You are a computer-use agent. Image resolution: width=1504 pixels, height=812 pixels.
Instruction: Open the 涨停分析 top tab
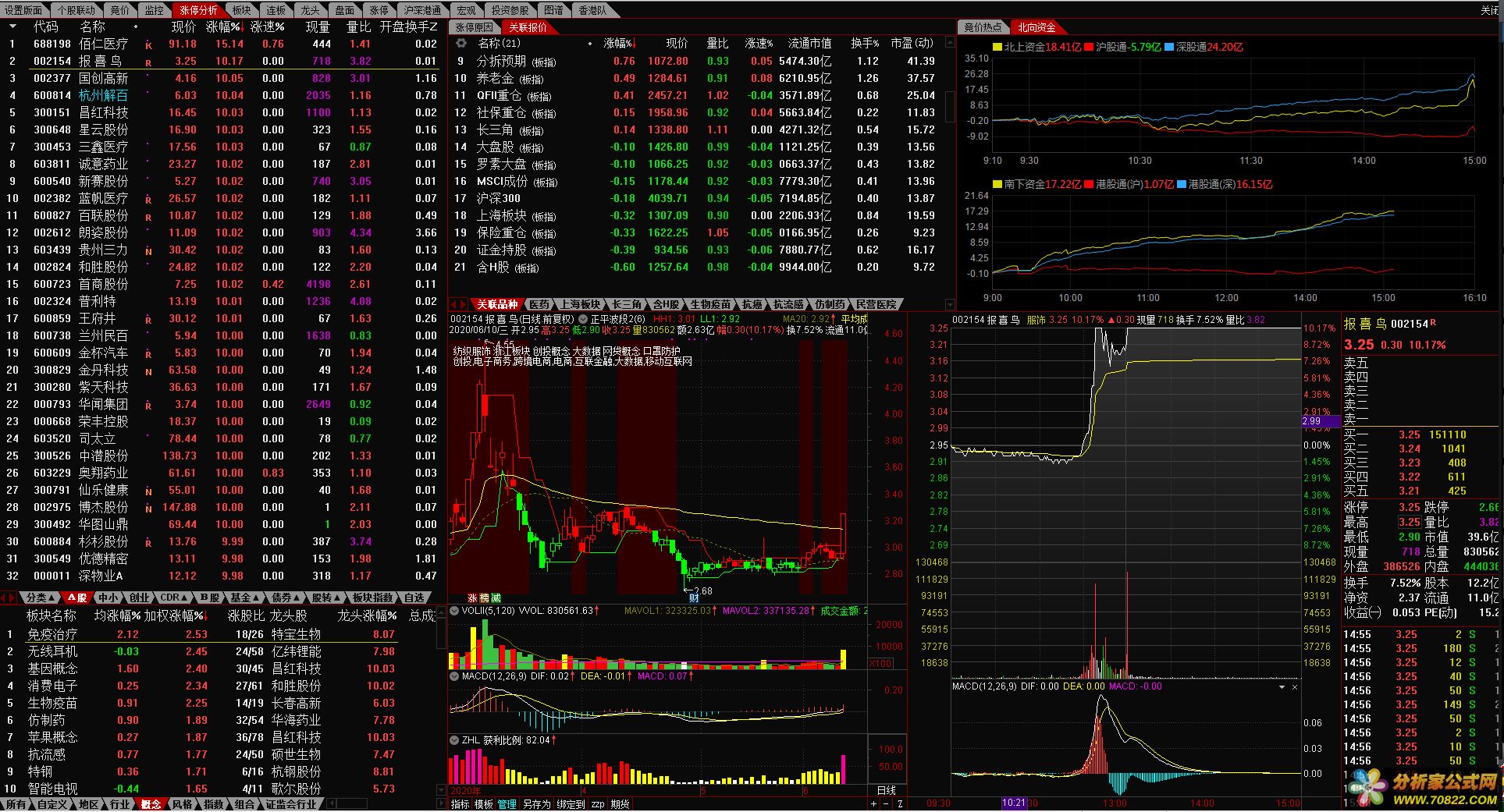(198, 10)
